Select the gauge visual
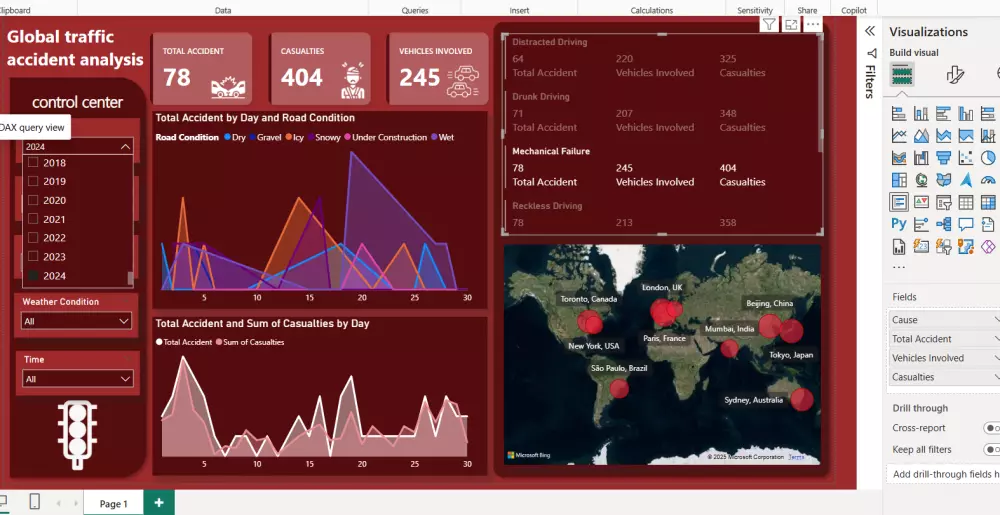The image size is (1000, 515). 988,180
